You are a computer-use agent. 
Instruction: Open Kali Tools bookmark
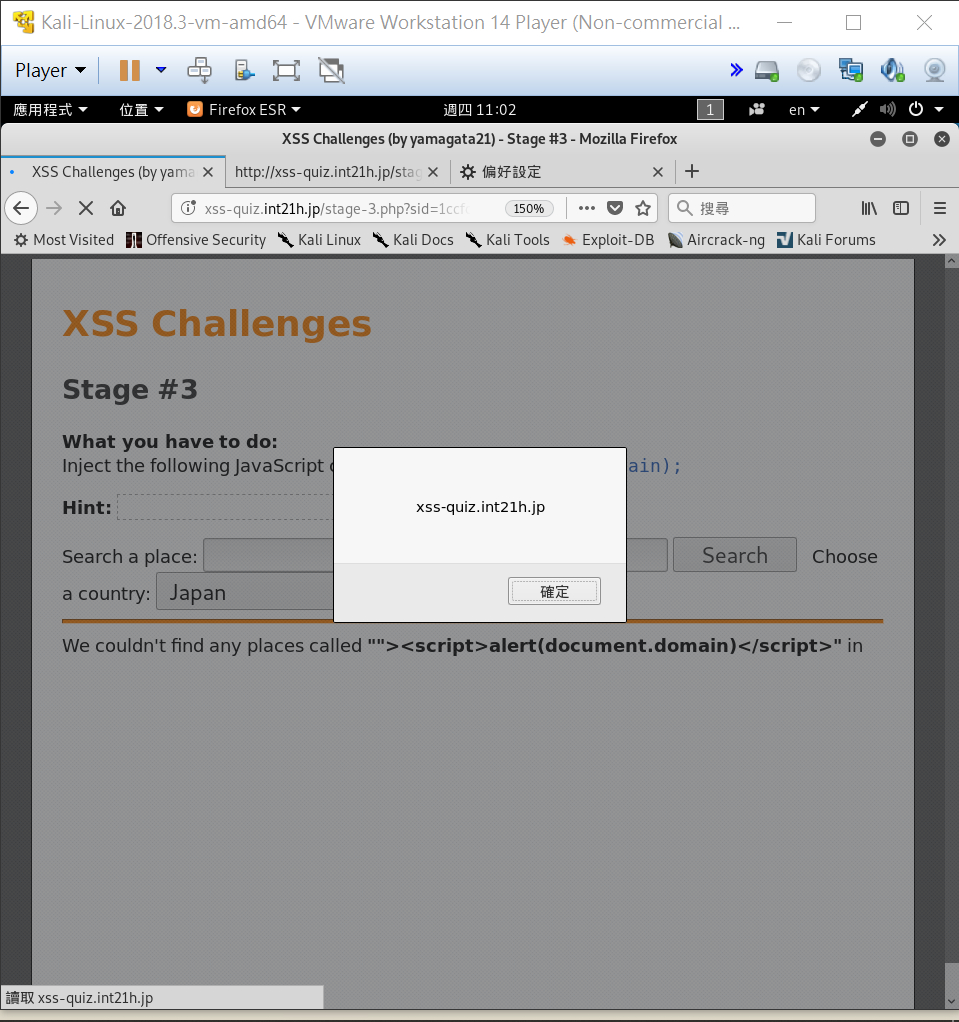[x=507, y=240]
